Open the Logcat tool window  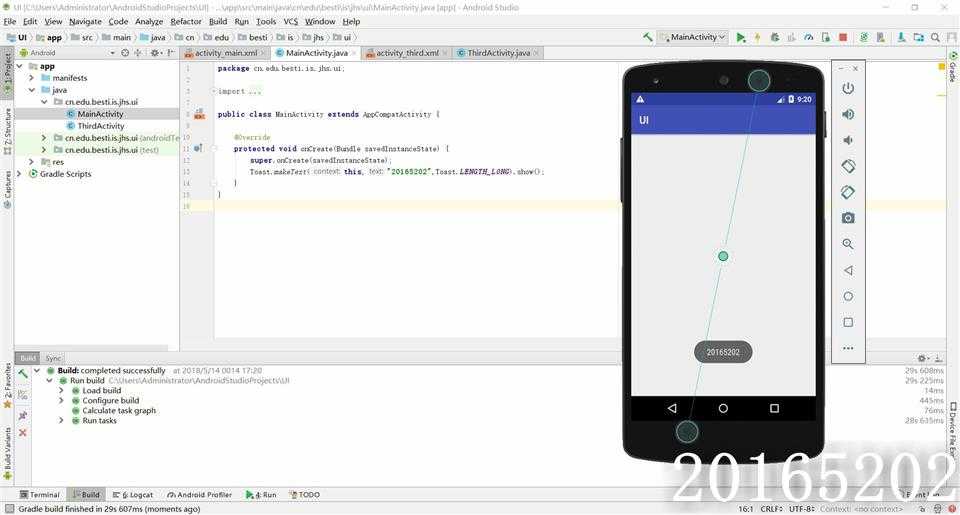[x=133, y=495]
